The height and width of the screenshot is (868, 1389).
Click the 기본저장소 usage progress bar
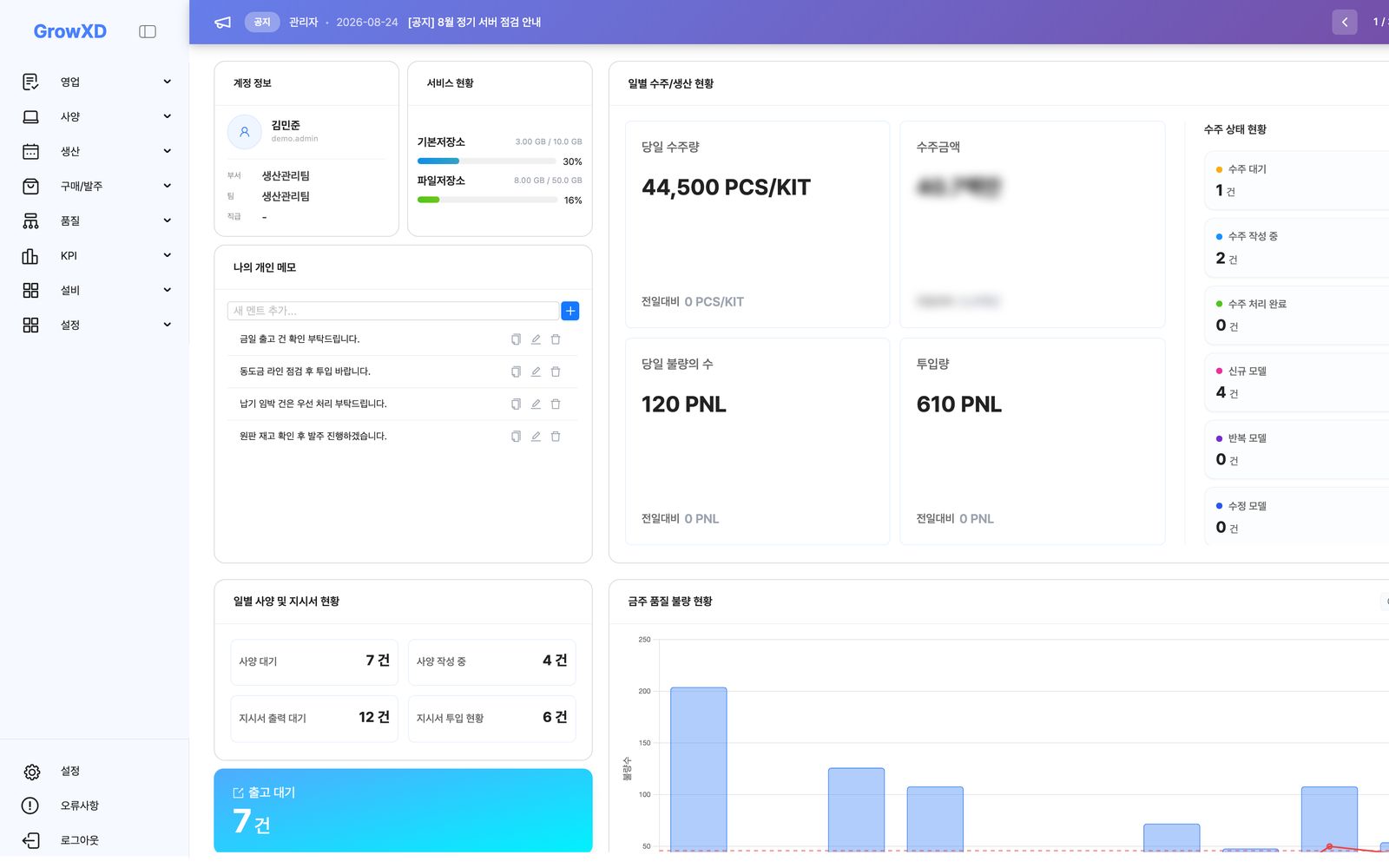(486, 161)
